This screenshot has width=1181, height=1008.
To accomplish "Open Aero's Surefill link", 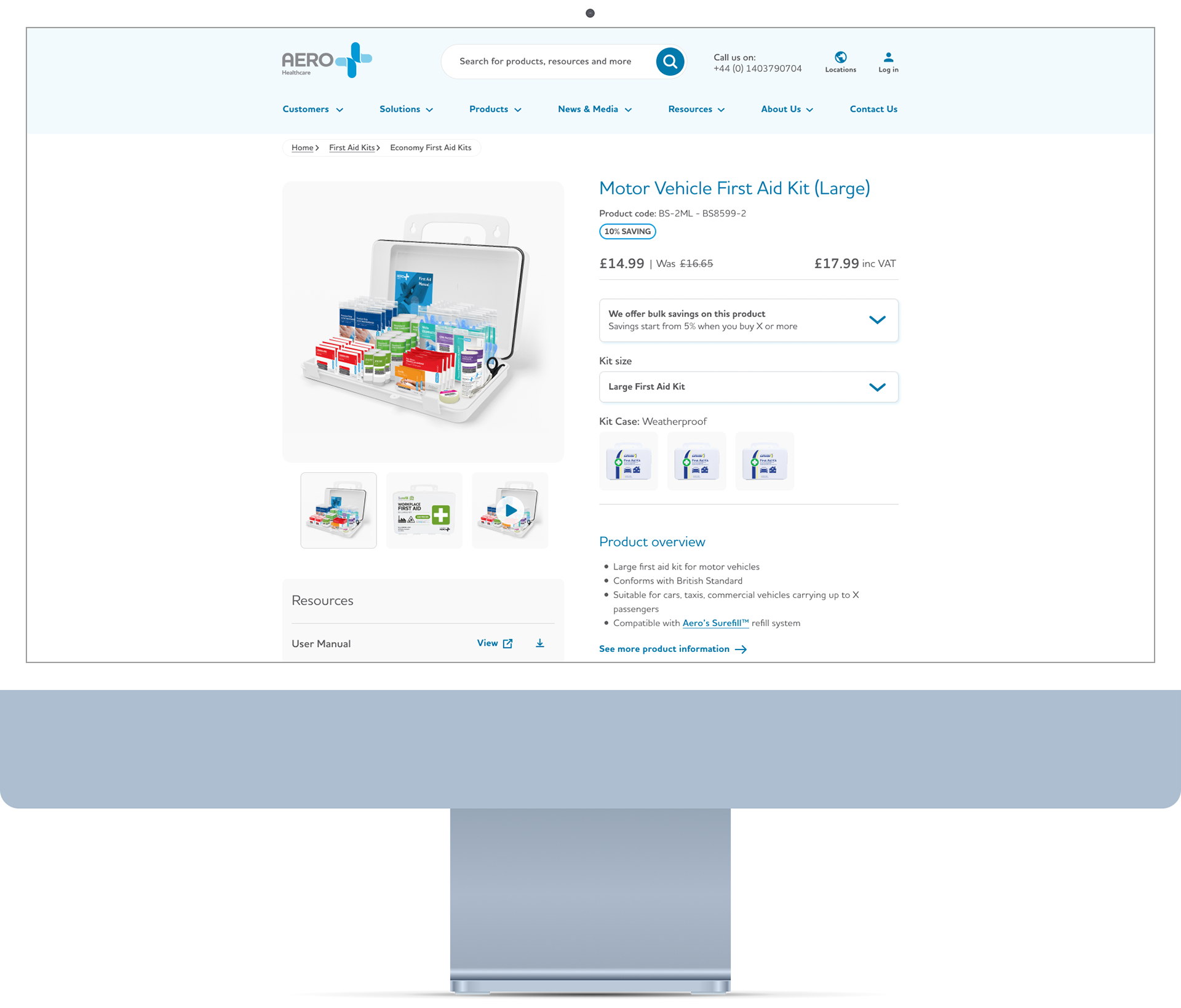I will pyautogui.click(x=715, y=623).
